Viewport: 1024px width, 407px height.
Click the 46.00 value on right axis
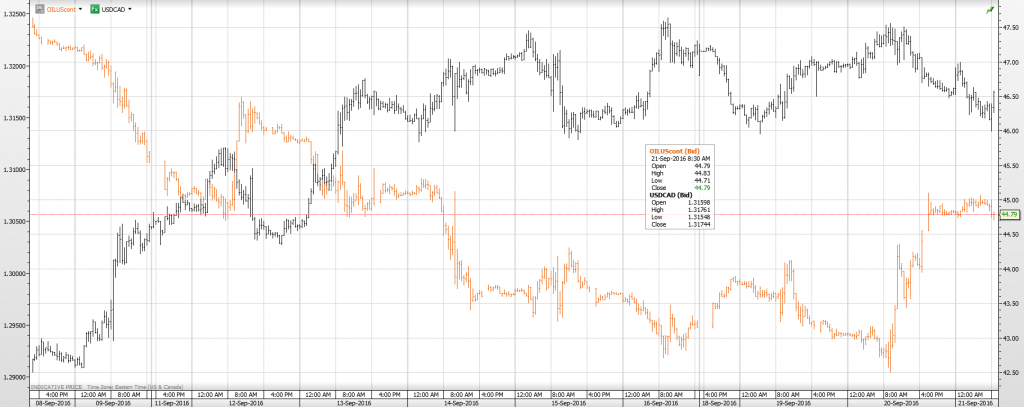[x=1009, y=131]
